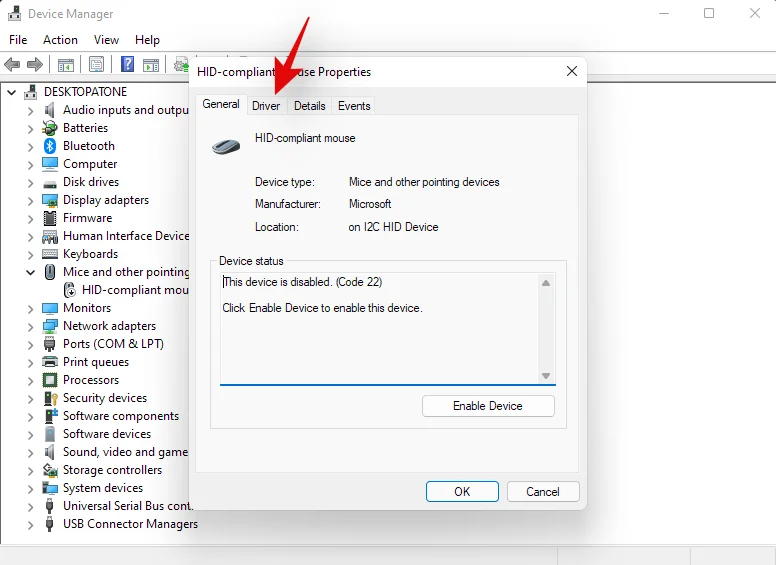Click the Device status scroll up arrow
Screen dimensions: 776x565
[546, 283]
